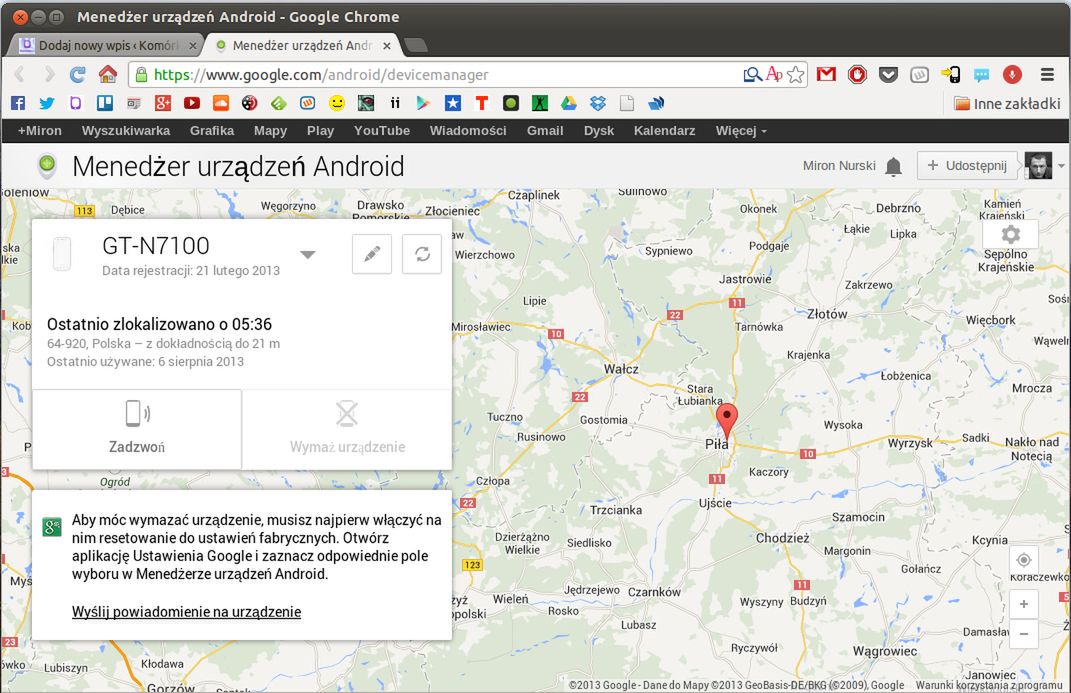Viewport: 1071px width, 693px height.
Task: Expand the arrow beside the profile photo
Action: [1061, 166]
